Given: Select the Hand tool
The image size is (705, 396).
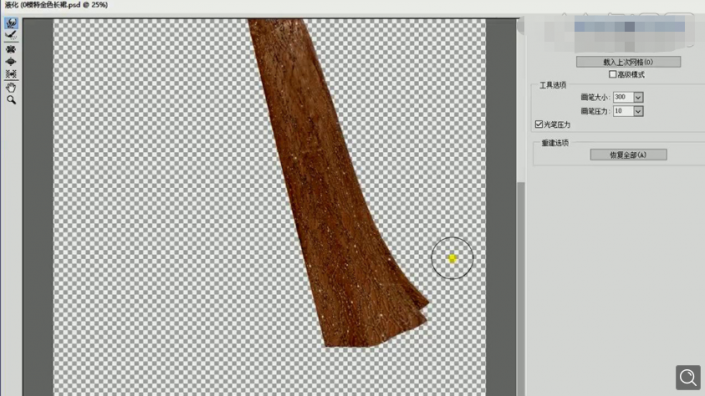Looking at the screenshot, I should [11, 87].
